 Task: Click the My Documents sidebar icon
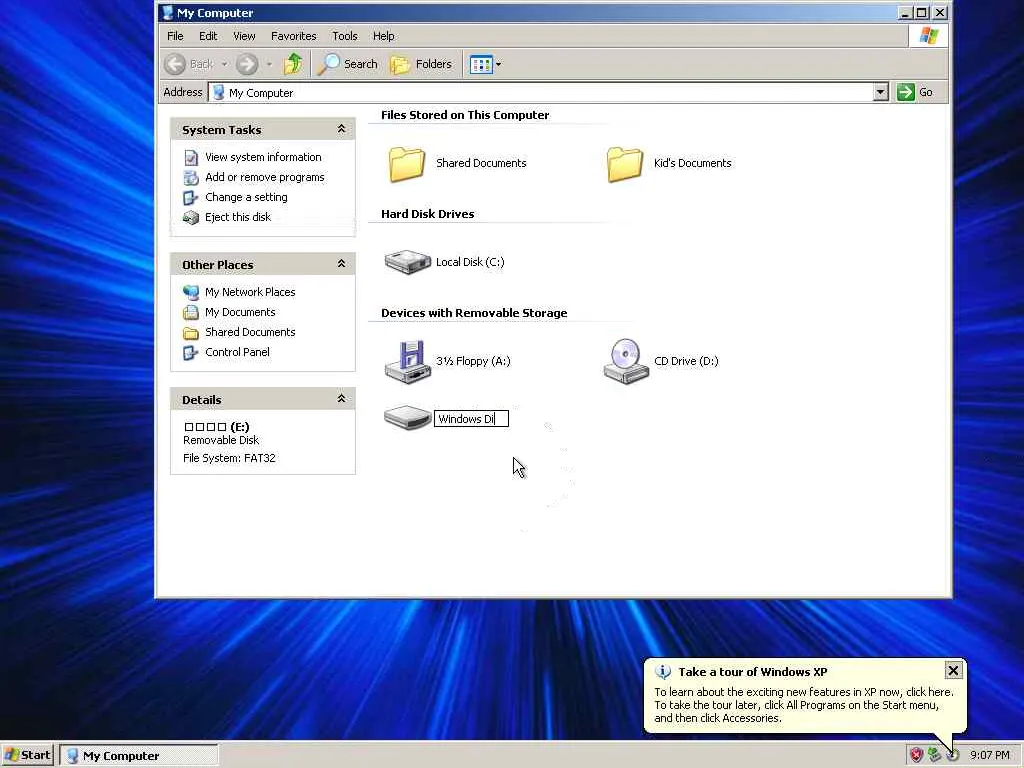[191, 312]
